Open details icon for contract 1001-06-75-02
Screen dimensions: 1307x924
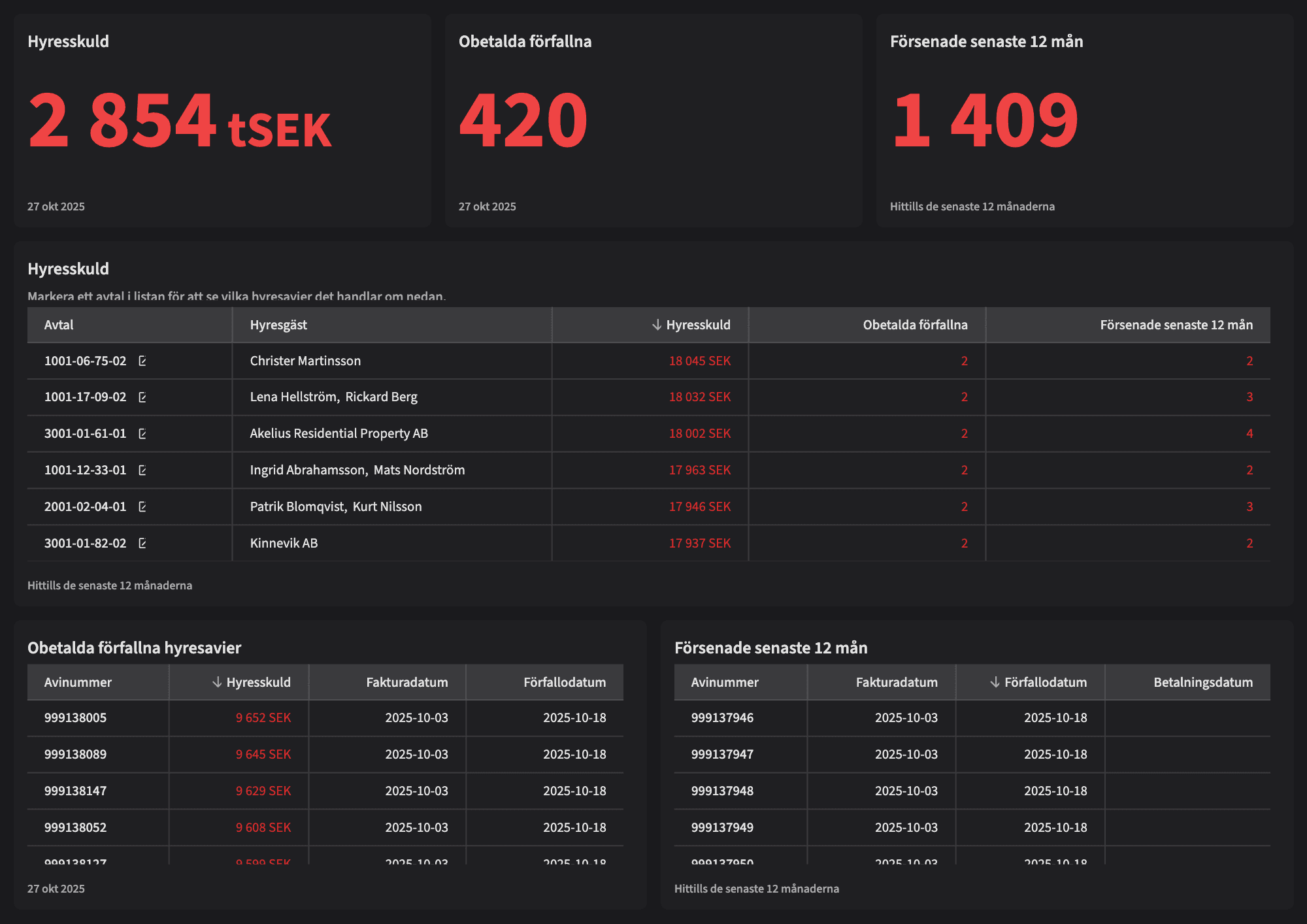(143, 361)
